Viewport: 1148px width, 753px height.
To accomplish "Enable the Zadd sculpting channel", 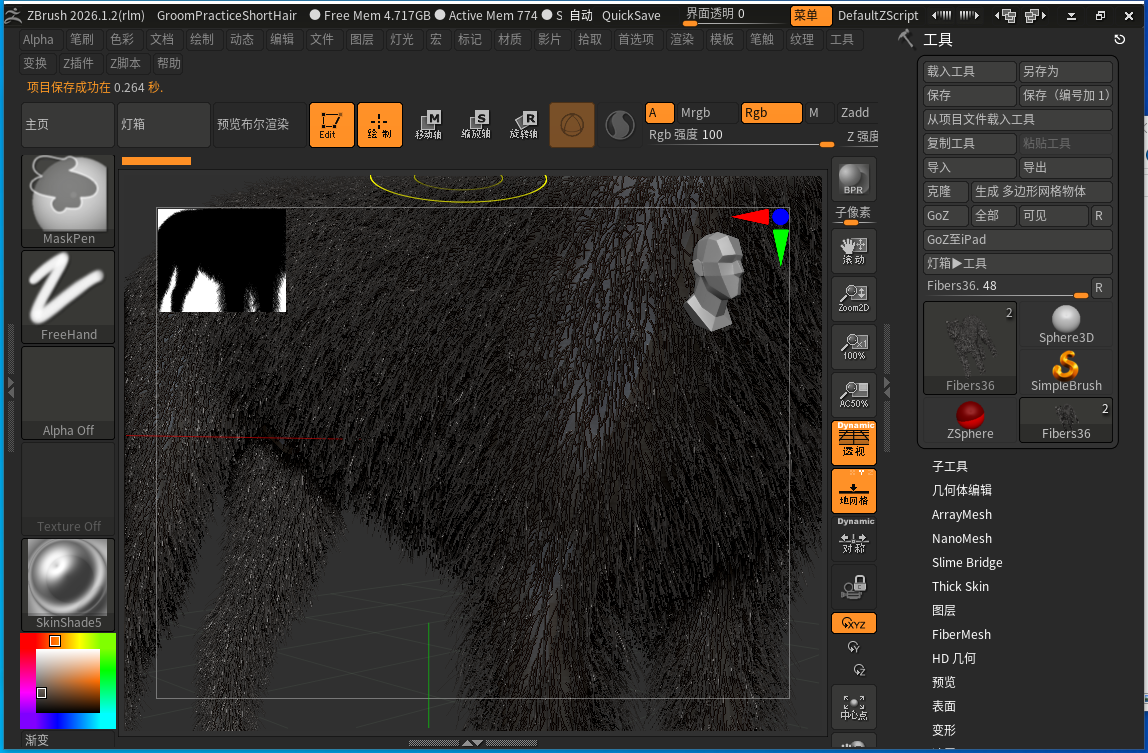I will tap(858, 112).
